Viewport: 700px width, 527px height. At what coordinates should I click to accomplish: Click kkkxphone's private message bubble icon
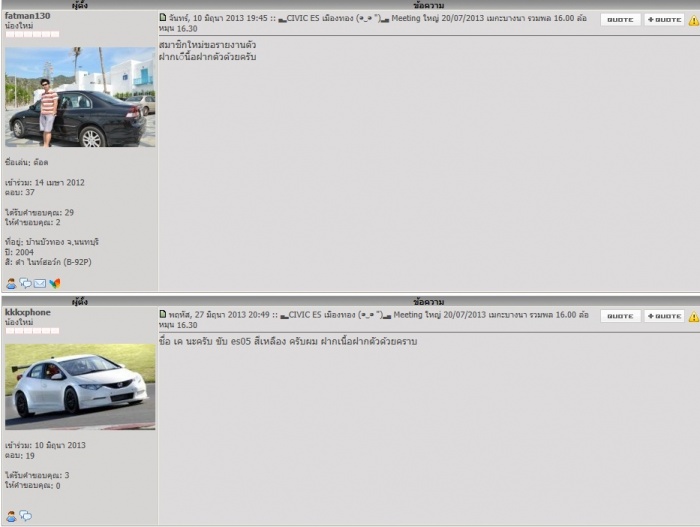(25, 516)
